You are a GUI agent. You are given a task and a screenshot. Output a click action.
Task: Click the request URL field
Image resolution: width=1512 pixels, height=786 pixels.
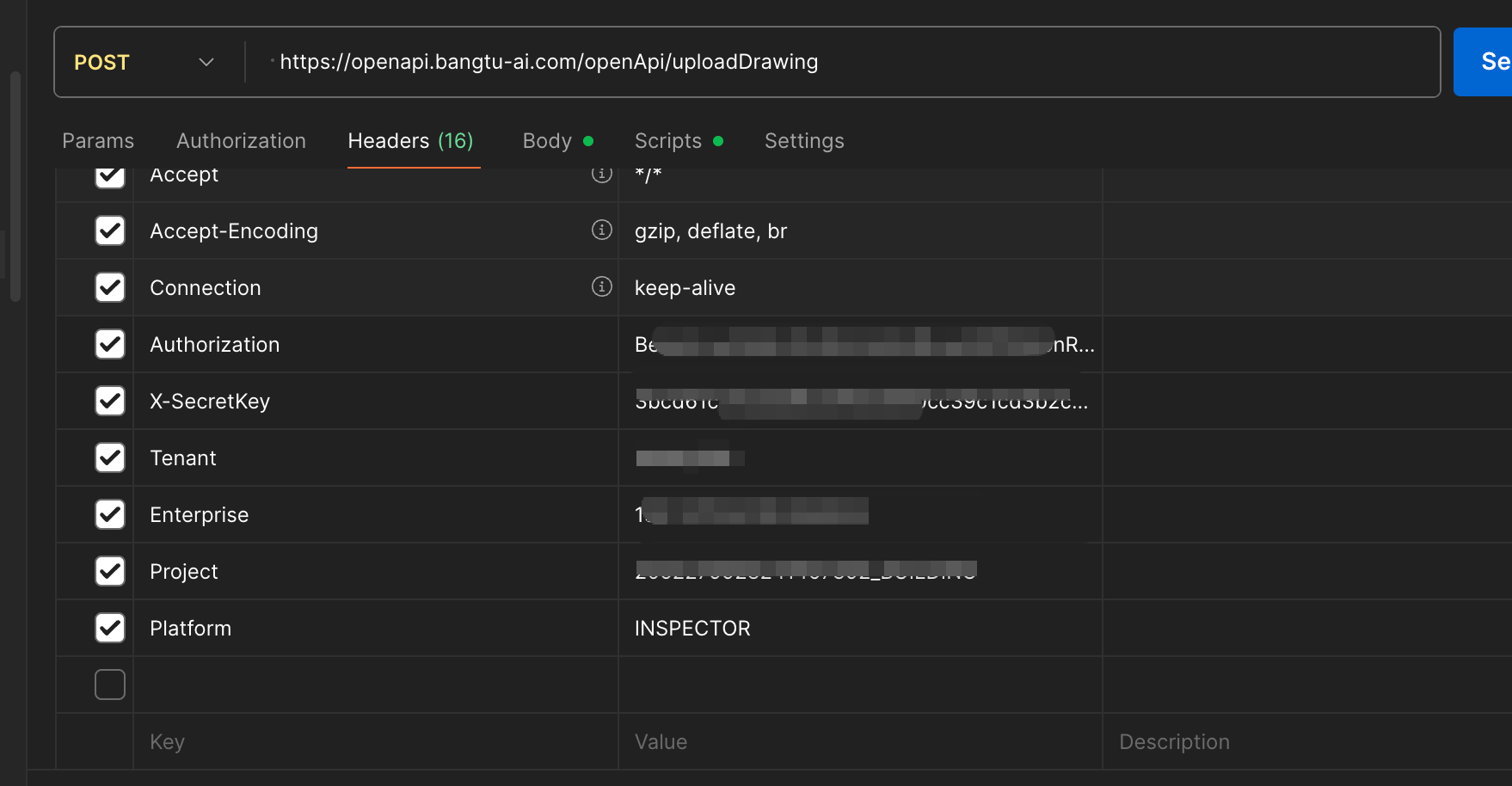pos(843,62)
